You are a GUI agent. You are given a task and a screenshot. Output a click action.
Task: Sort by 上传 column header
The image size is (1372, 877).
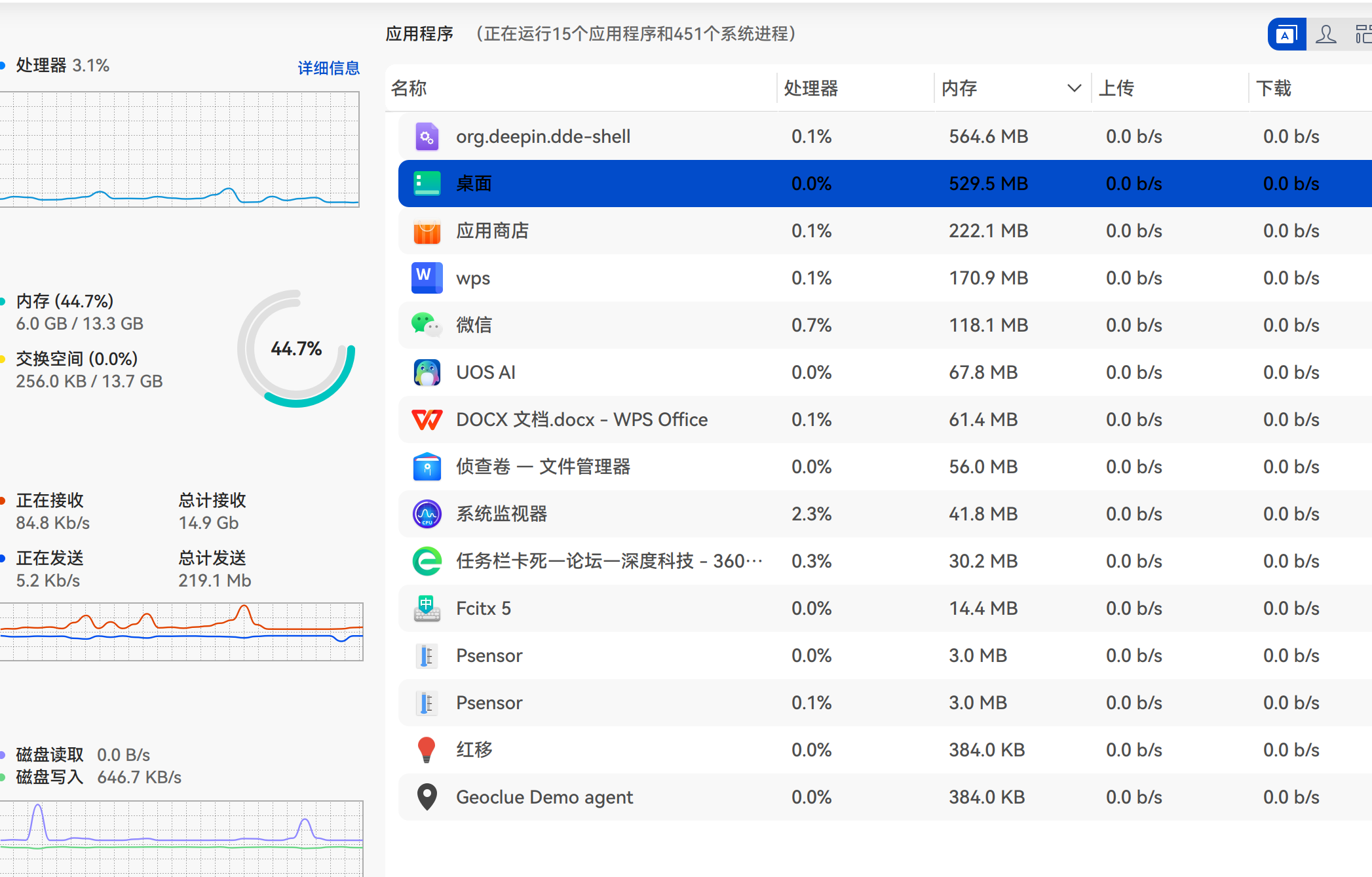1116,88
